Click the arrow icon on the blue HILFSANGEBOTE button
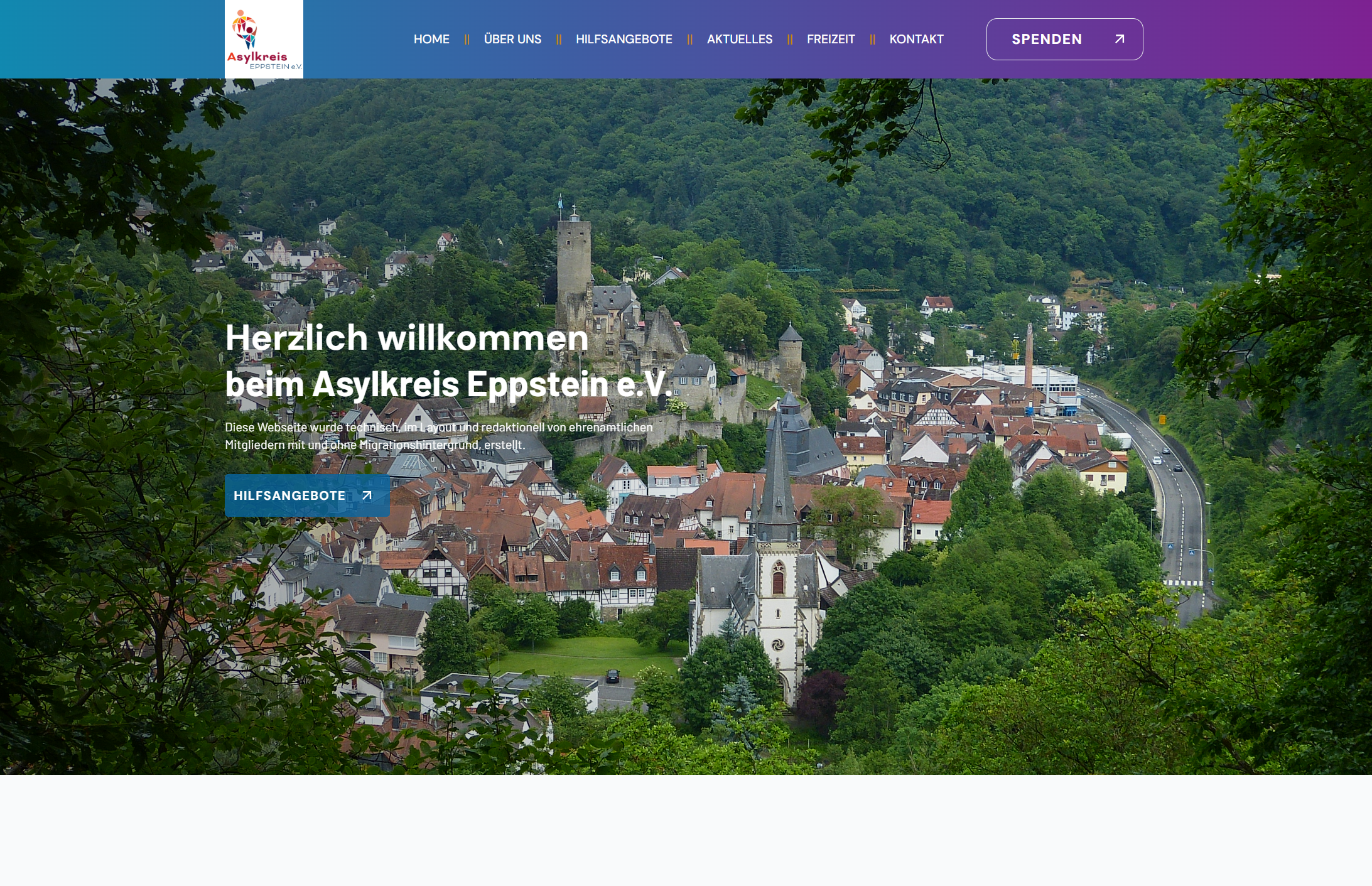 [x=367, y=495]
